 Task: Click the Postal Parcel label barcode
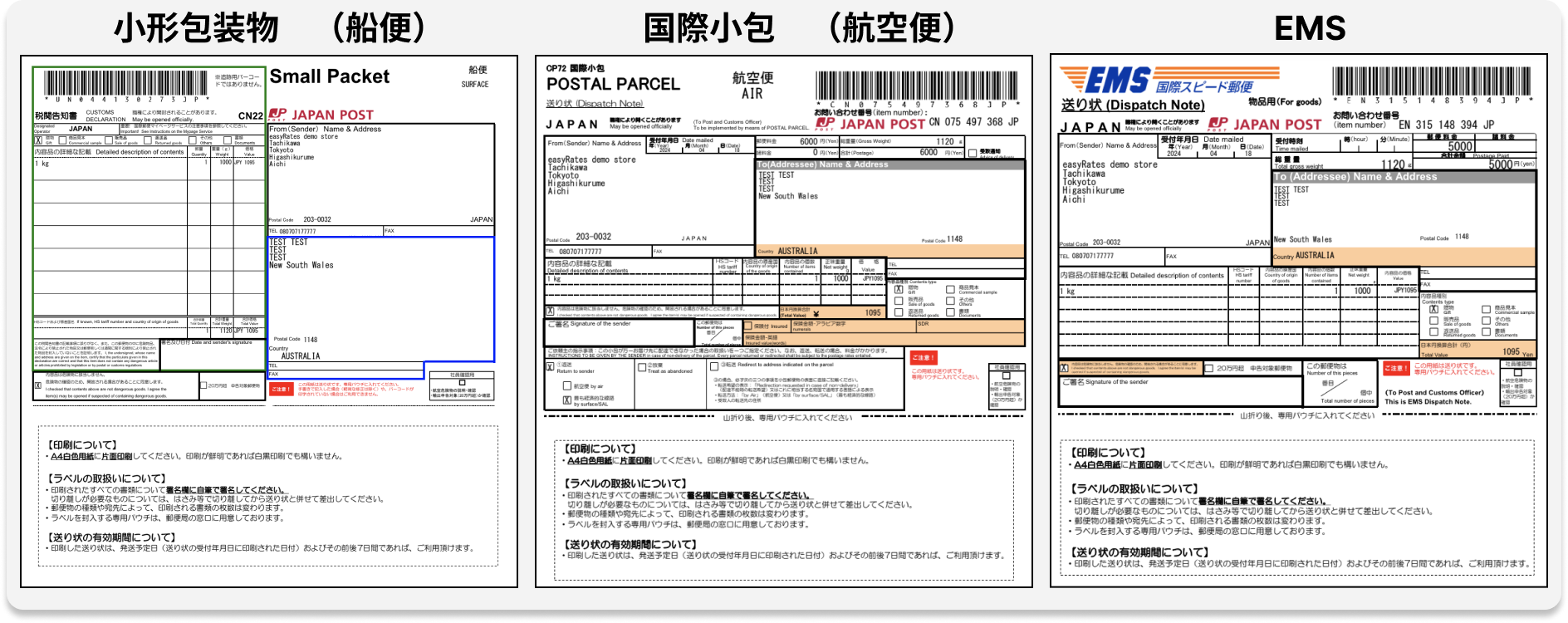point(916,86)
